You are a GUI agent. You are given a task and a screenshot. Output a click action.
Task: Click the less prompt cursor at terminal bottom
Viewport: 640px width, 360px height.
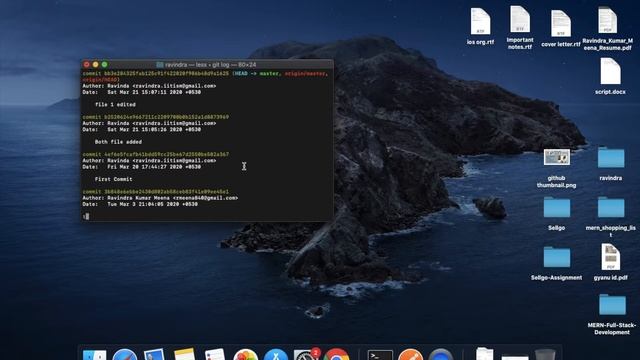(x=86, y=216)
